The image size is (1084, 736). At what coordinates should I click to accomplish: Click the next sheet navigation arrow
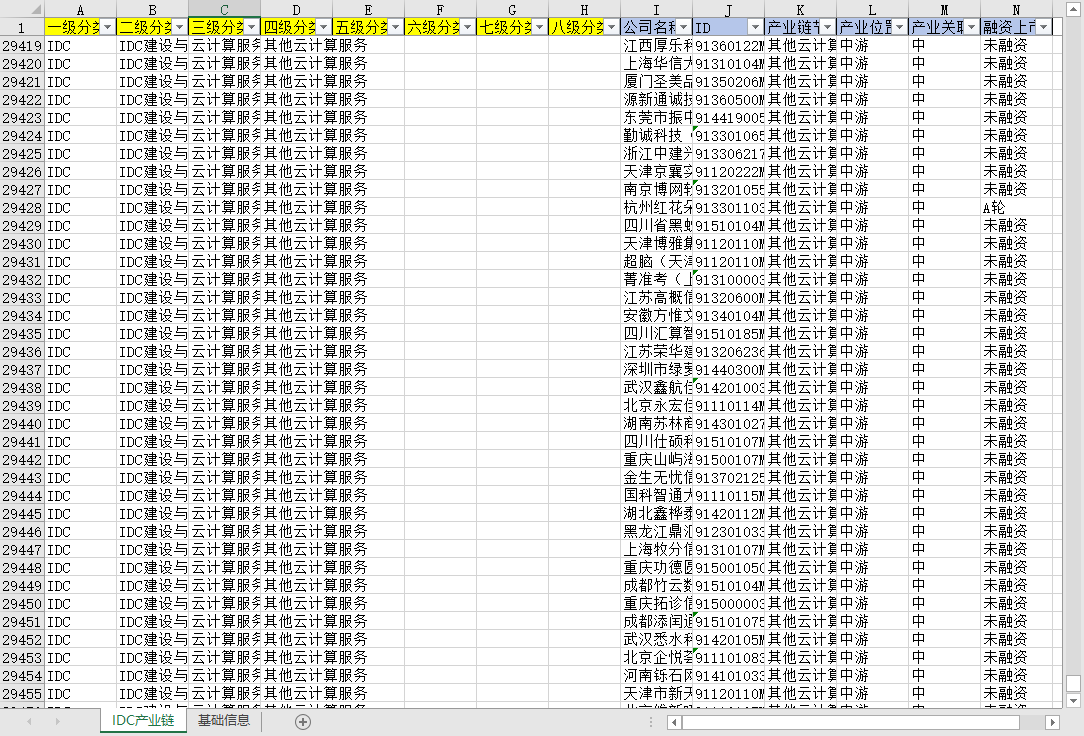pyautogui.click(x=57, y=721)
